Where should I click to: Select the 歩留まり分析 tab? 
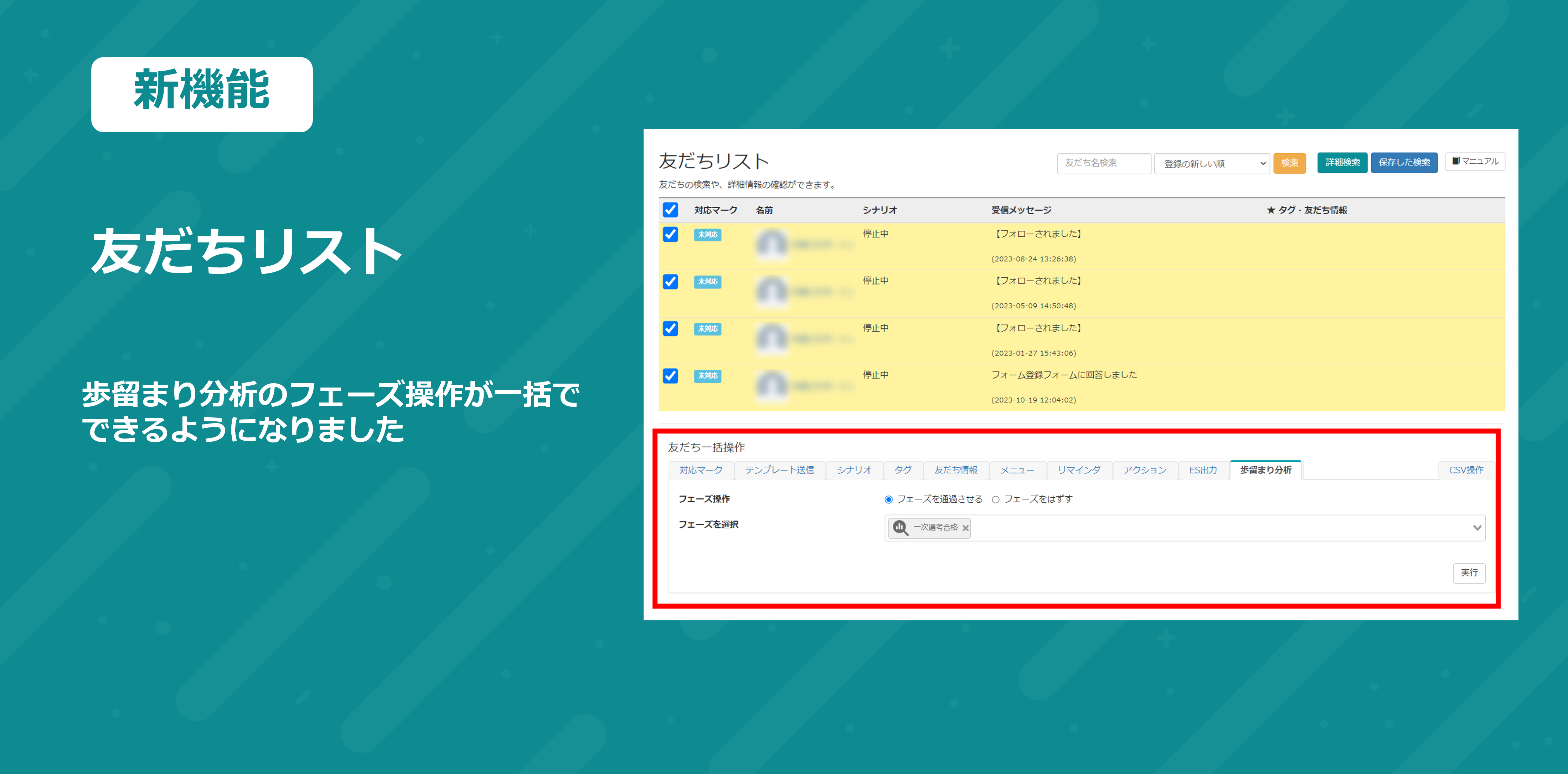(x=1266, y=470)
